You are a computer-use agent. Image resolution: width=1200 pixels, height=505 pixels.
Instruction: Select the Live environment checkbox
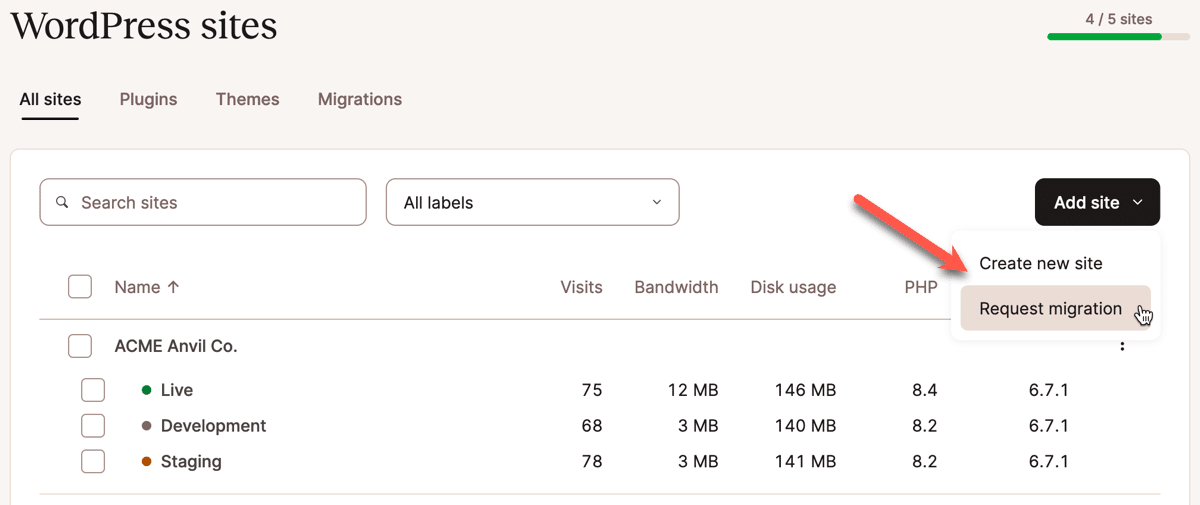93,390
